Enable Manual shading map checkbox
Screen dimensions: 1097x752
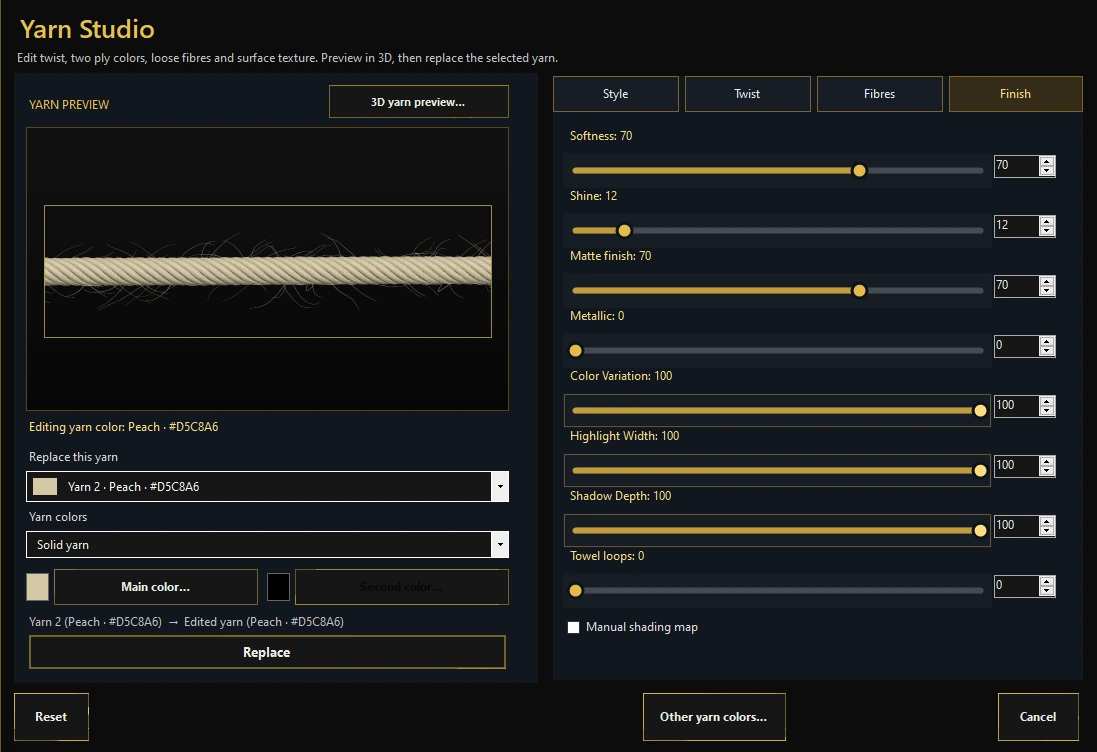click(574, 627)
